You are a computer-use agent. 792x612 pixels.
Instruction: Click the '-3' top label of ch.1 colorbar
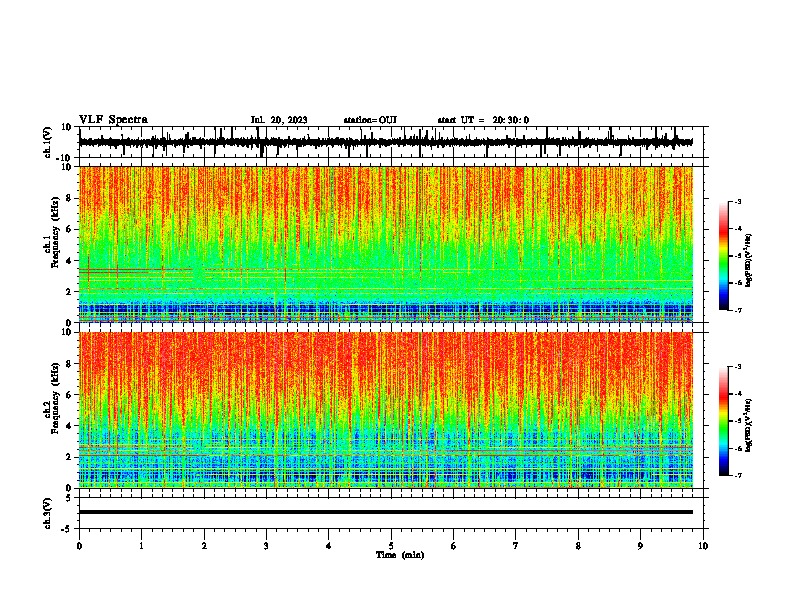pos(737,202)
